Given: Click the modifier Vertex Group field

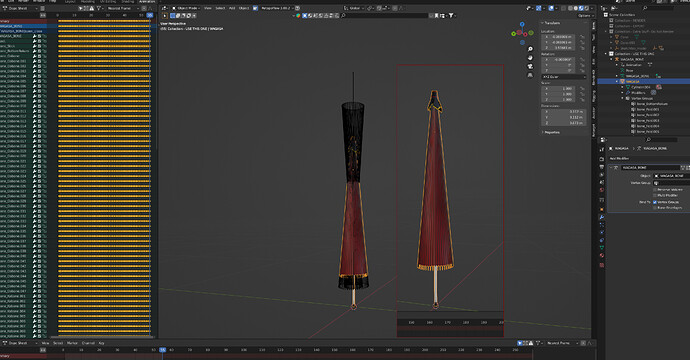Looking at the screenshot, I should click(672, 183).
